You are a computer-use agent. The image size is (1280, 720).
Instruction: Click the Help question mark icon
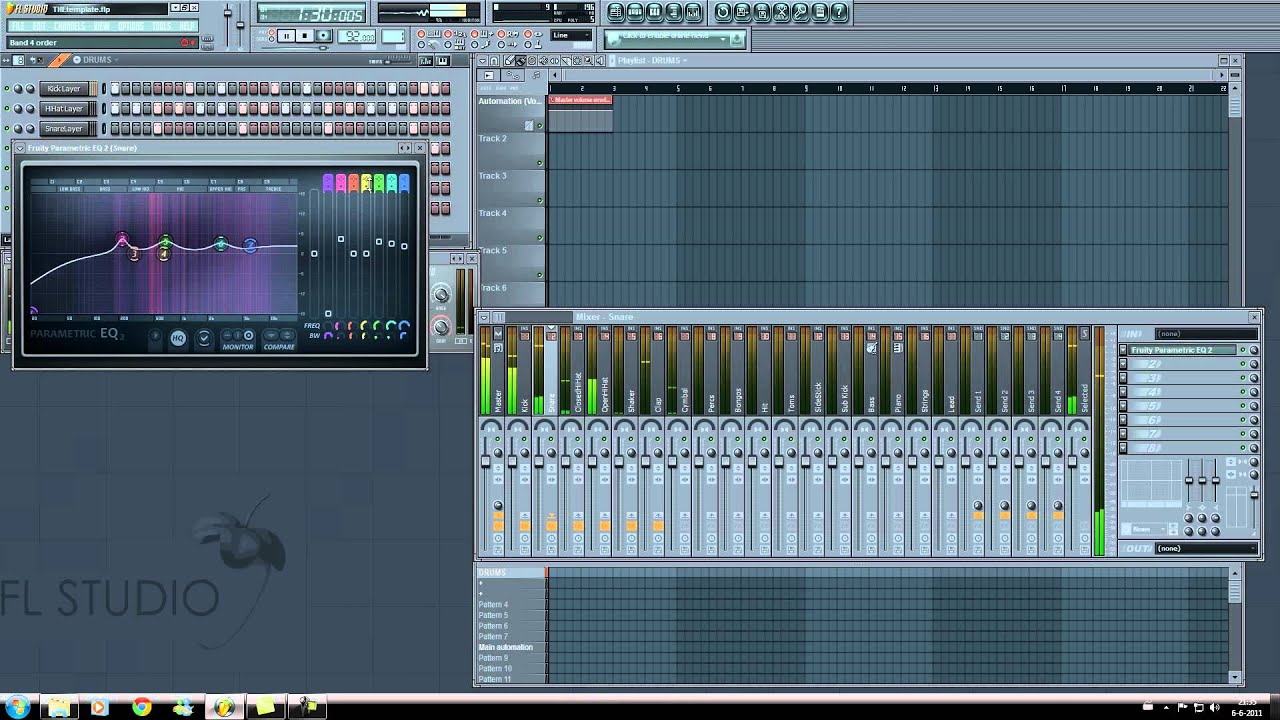click(x=839, y=13)
